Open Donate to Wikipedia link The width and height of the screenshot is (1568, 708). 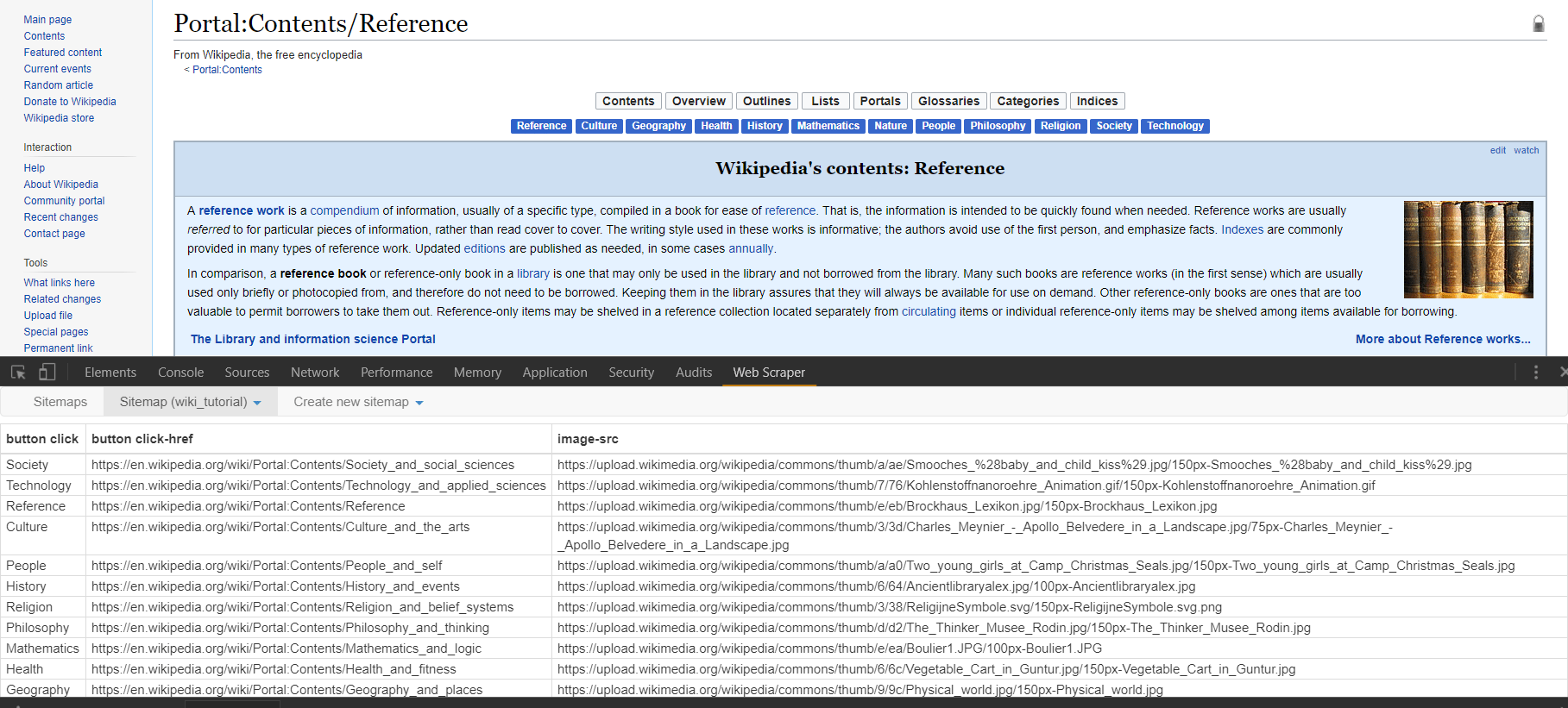[x=69, y=102]
